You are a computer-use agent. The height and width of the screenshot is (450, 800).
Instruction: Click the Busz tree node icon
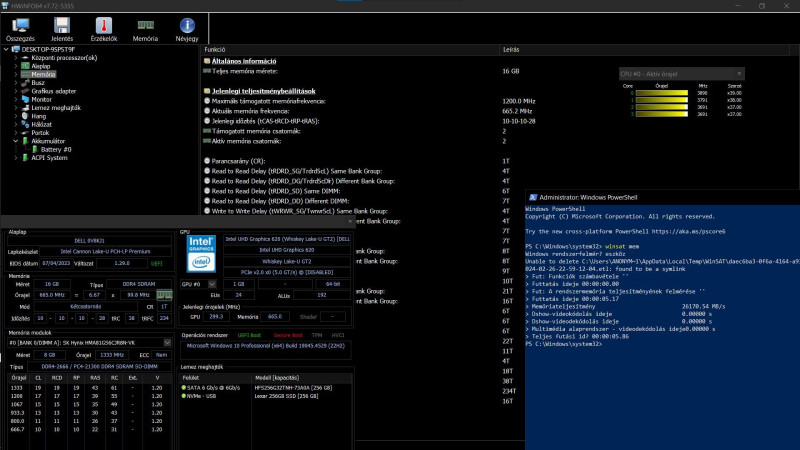tap(25, 83)
